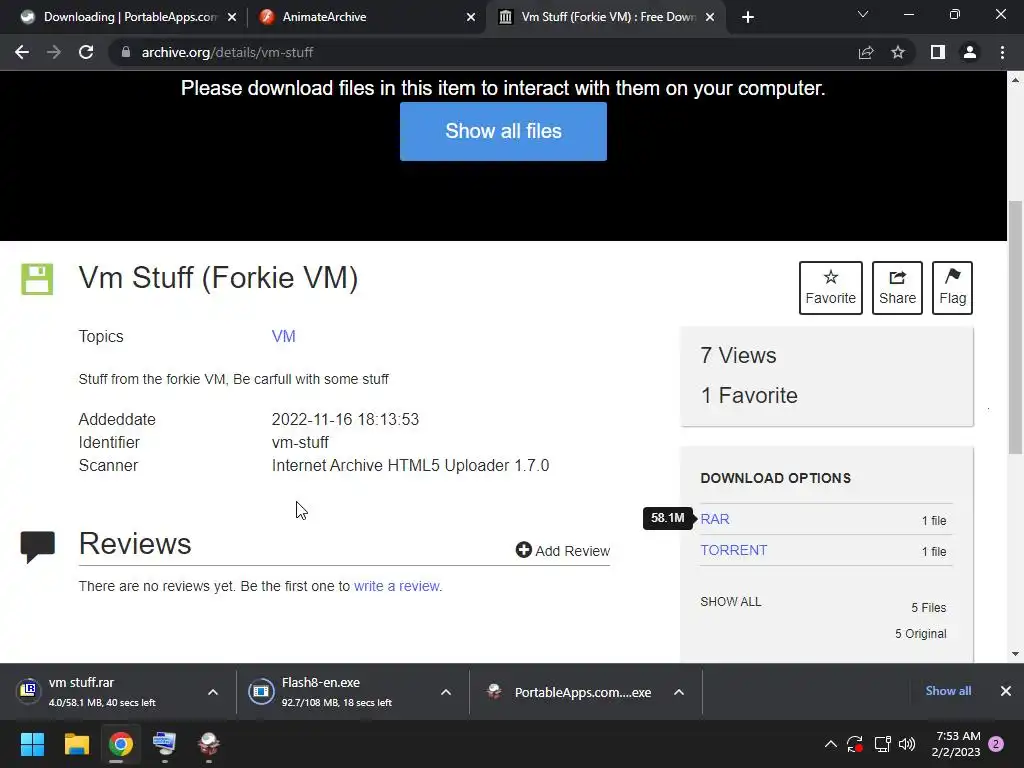Open the VM topic link
1024x768 pixels.
[x=283, y=336]
